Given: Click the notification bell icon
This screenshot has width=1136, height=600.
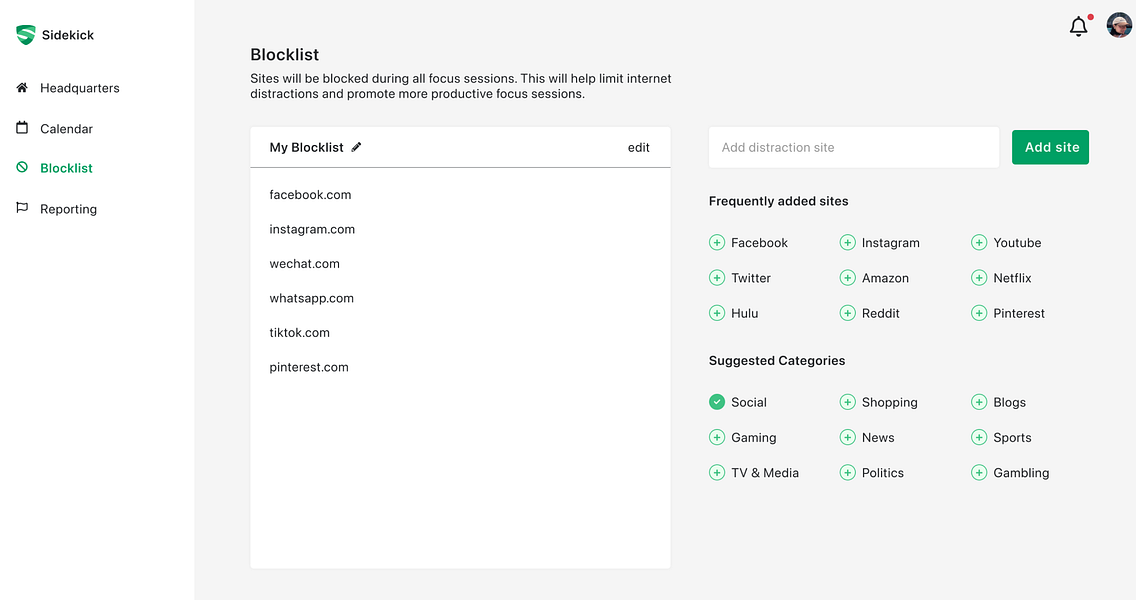Looking at the screenshot, I should tap(1078, 27).
